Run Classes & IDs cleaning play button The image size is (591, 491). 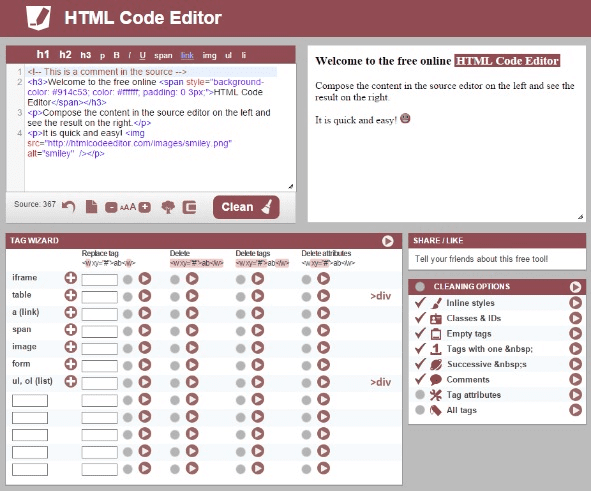pos(575,318)
